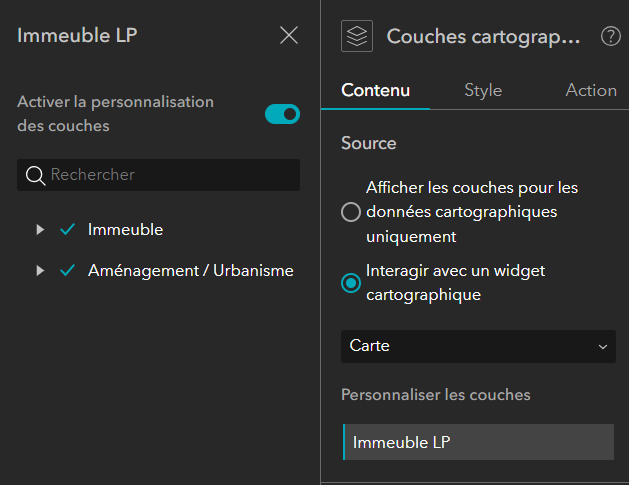Click the Immeuble LP layer entry
629x485 pixels.
coord(478,442)
